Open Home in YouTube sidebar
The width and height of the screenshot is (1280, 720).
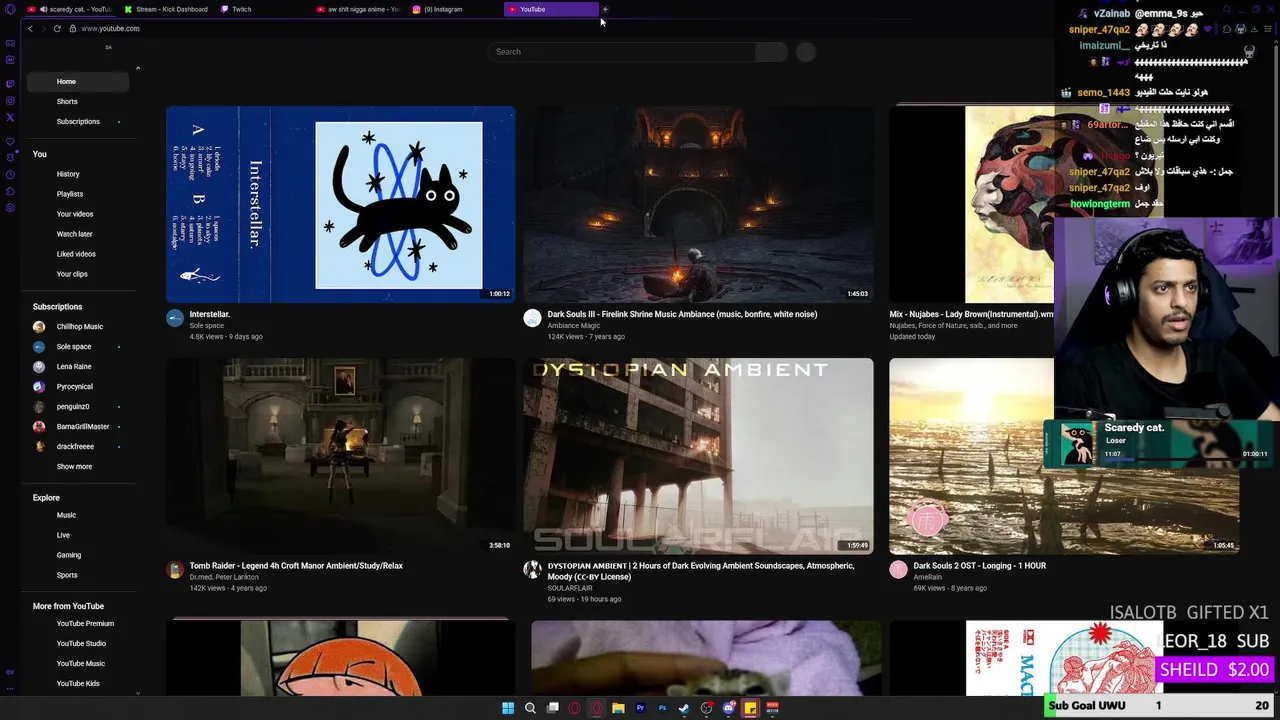pyautogui.click(x=78, y=81)
